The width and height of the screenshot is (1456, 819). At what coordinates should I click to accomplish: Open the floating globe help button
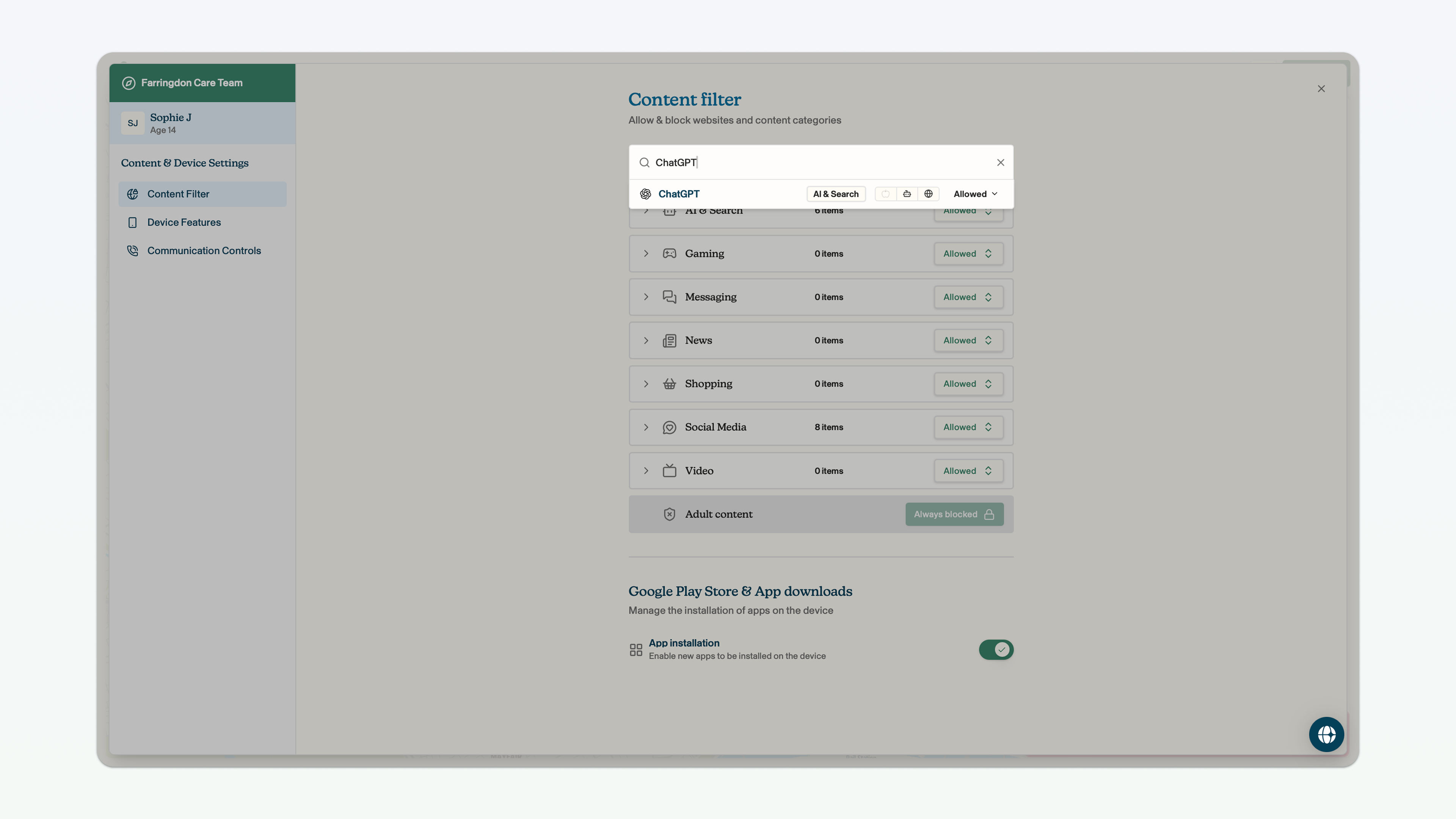[x=1326, y=734]
